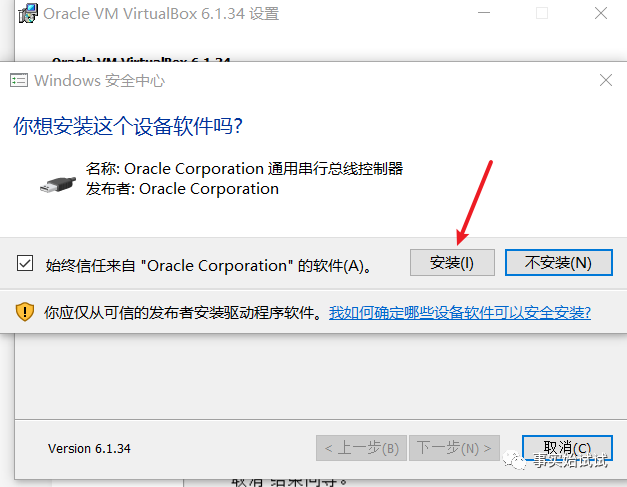Click the yellow warning shield icon

25,312
